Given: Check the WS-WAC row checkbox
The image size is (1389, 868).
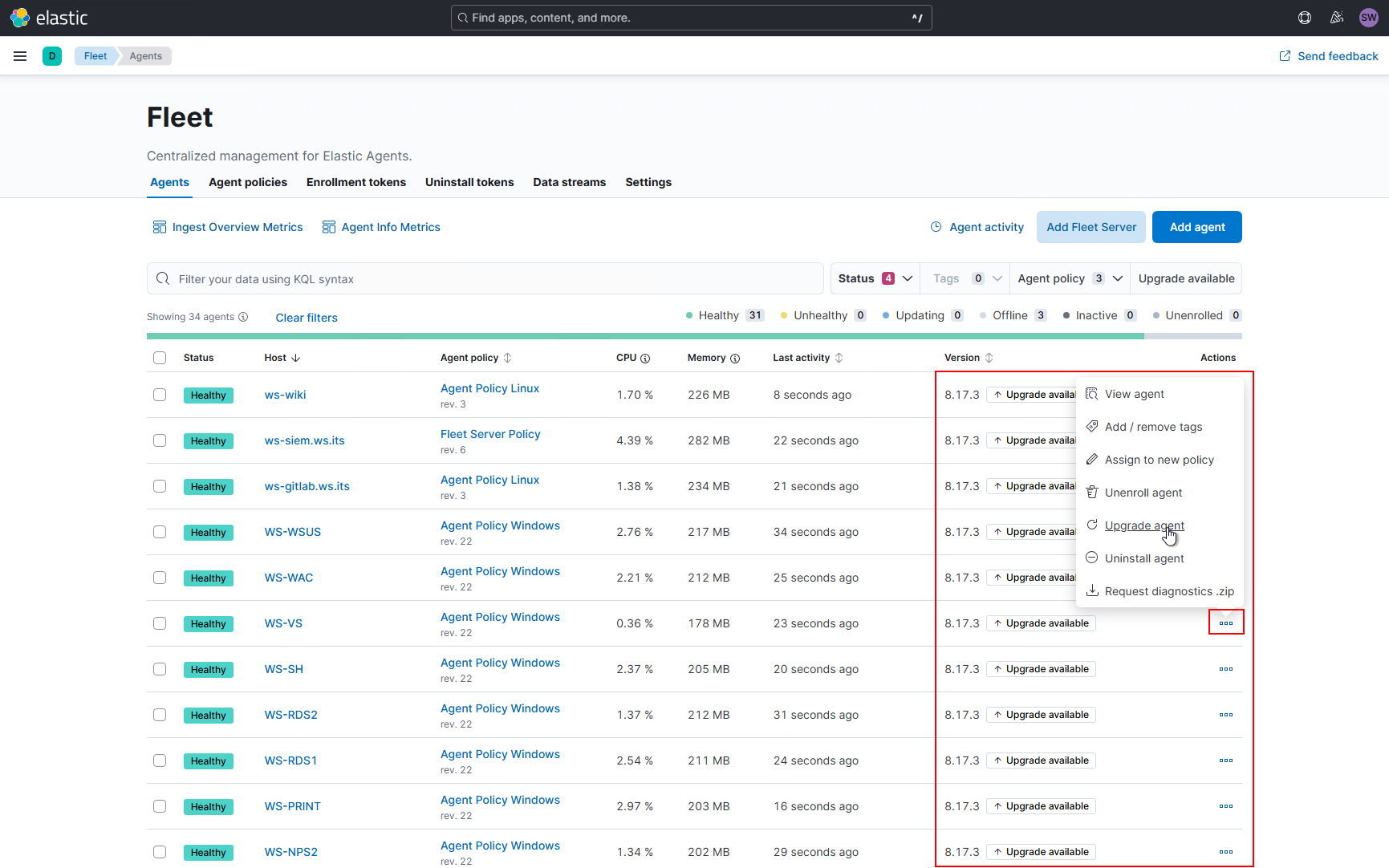Looking at the screenshot, I should (160, 578).
